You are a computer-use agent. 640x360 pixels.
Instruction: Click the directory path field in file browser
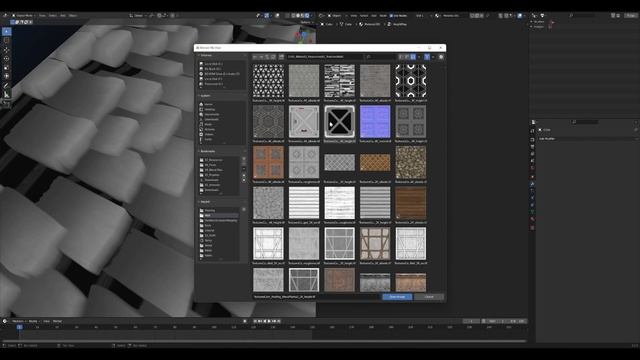tap(324, 57)
